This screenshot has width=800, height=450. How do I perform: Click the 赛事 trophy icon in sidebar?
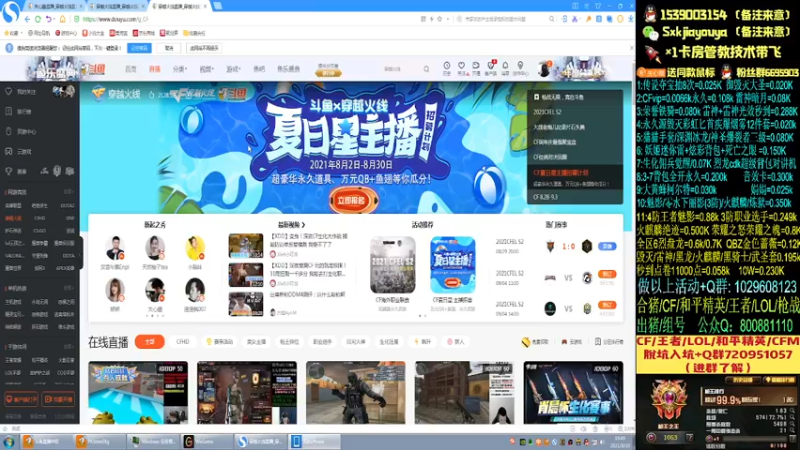[9, 171]
